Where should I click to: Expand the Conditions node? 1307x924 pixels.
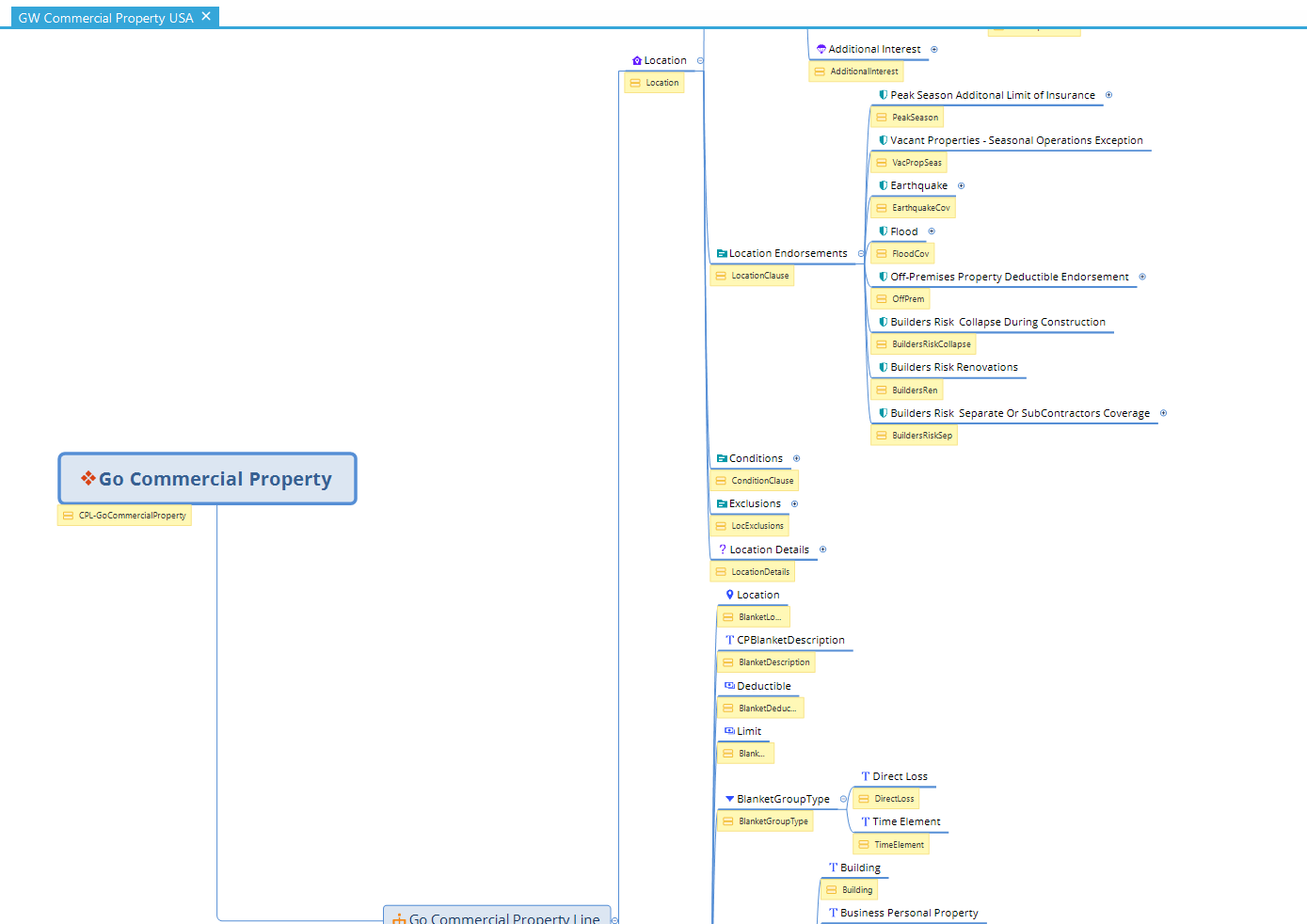click(796, 459)
